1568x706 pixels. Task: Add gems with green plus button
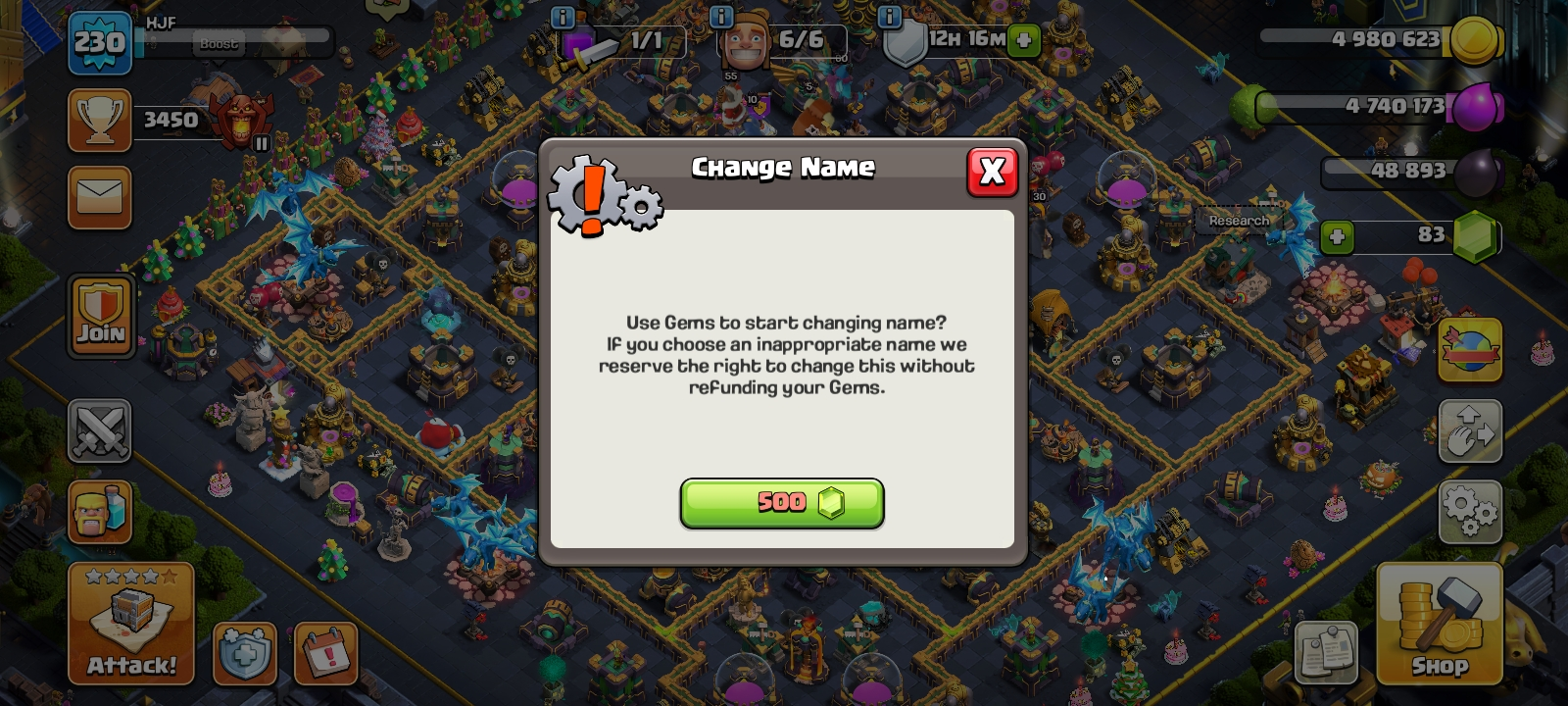coord(1337,237)
